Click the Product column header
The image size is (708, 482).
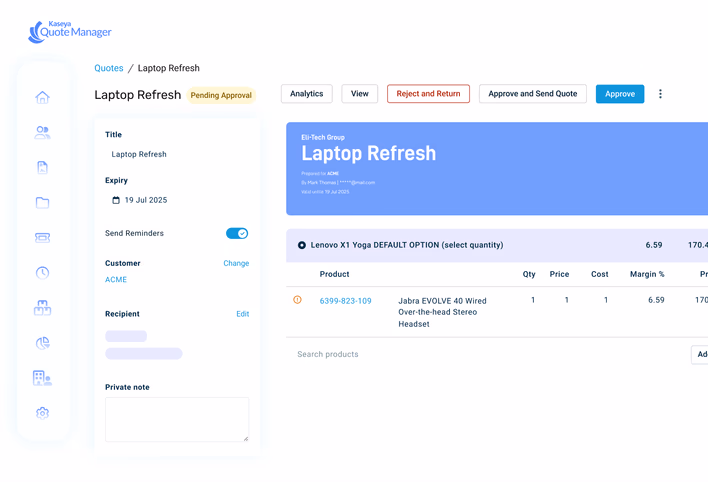click(x=334, y=274)
